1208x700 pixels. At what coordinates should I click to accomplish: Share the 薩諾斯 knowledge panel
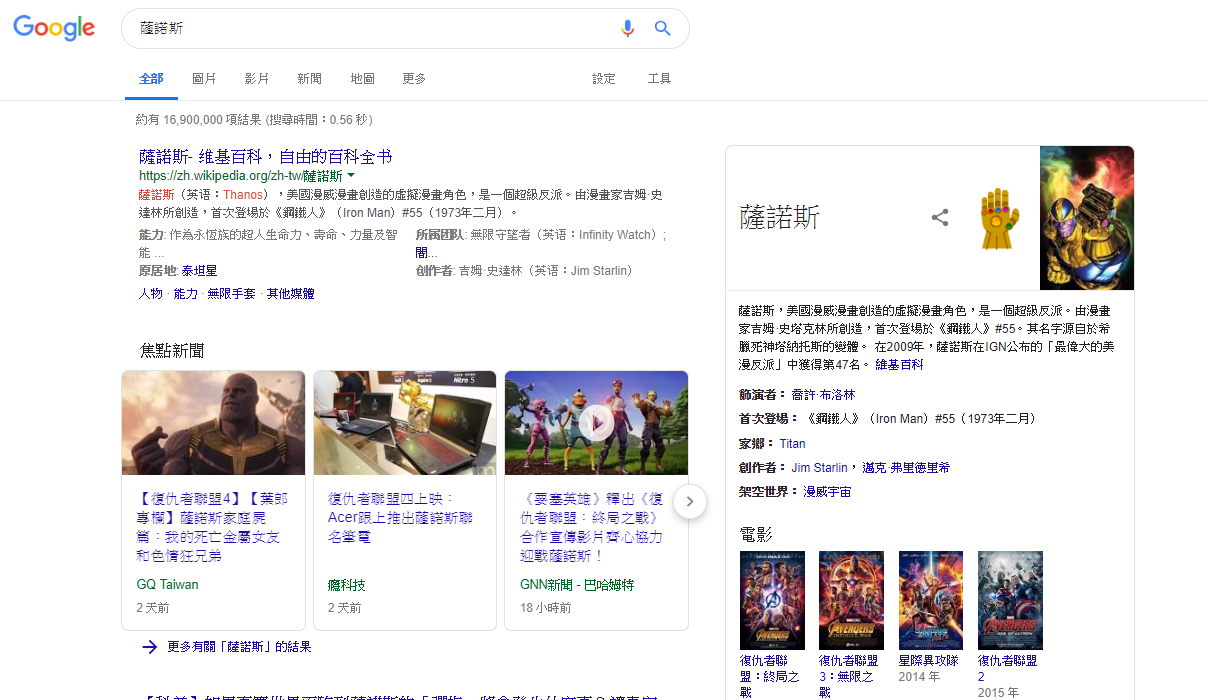939,217
